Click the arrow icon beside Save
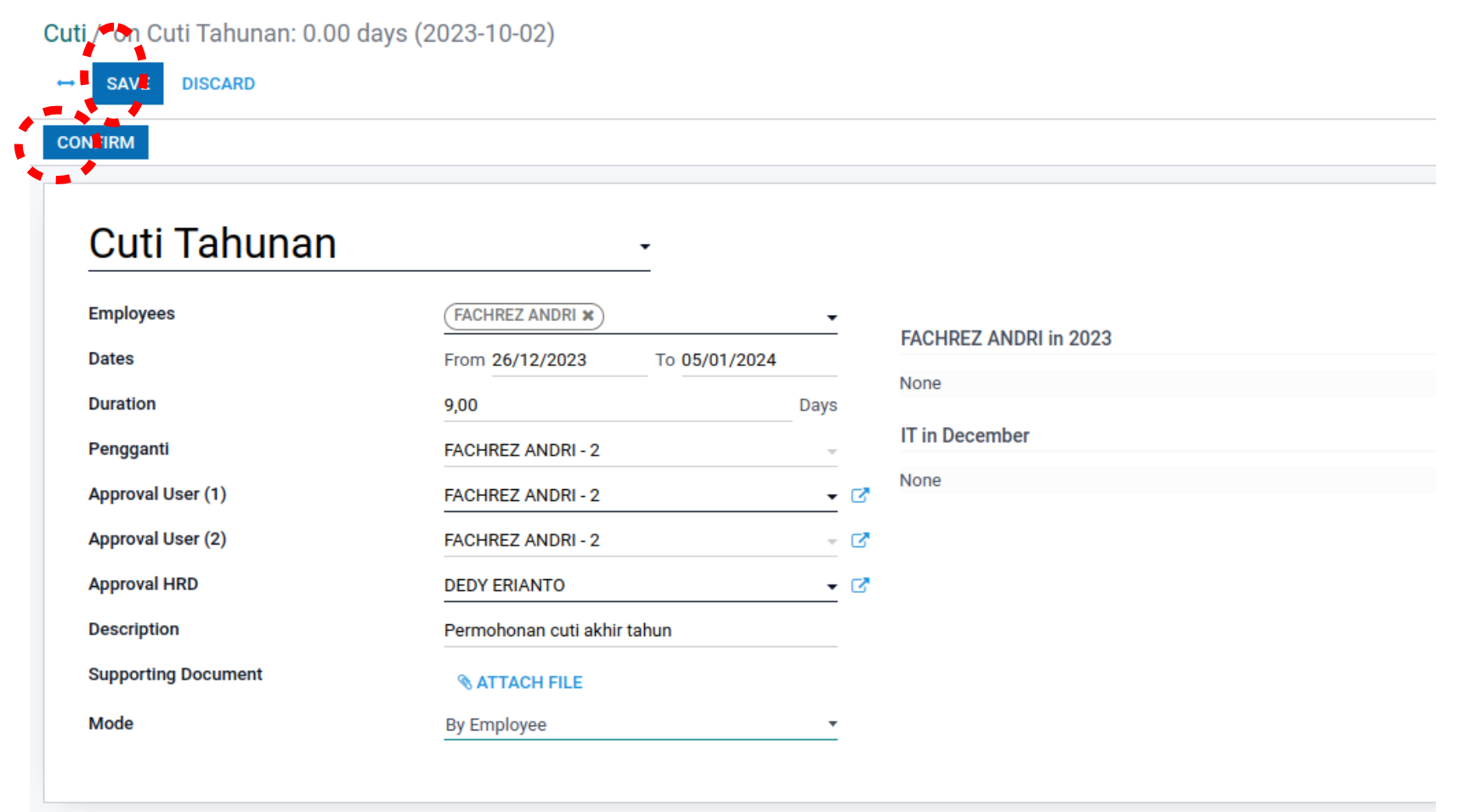Image resolution: width=1482 pixels, height=812 pixels. 65,83
